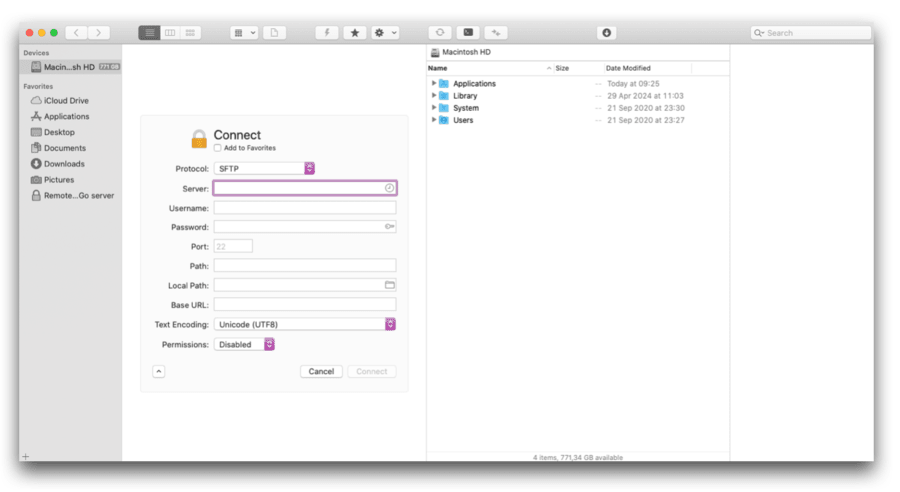Click the Server input field

305,188
